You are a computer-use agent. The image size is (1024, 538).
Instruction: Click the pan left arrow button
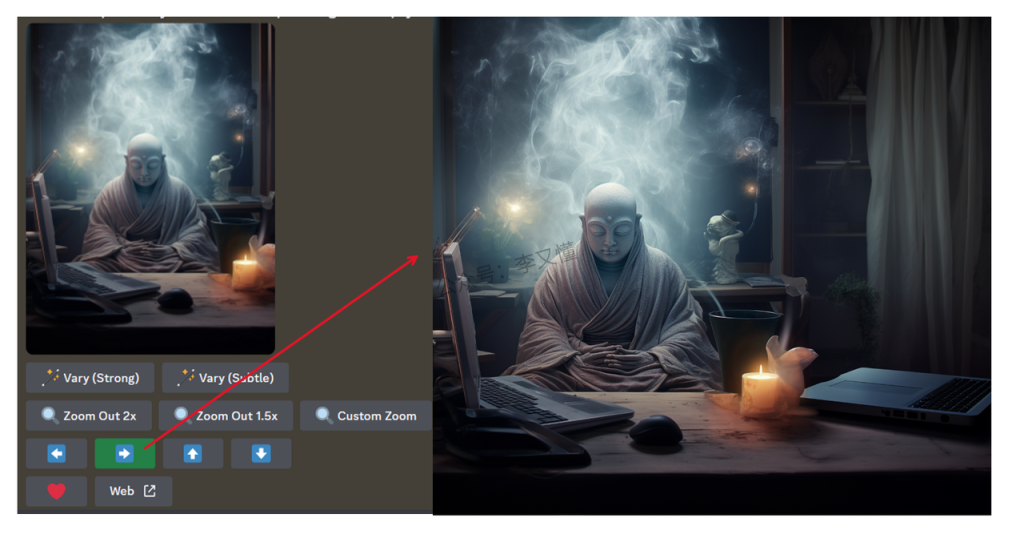click(x=56, y=454)
